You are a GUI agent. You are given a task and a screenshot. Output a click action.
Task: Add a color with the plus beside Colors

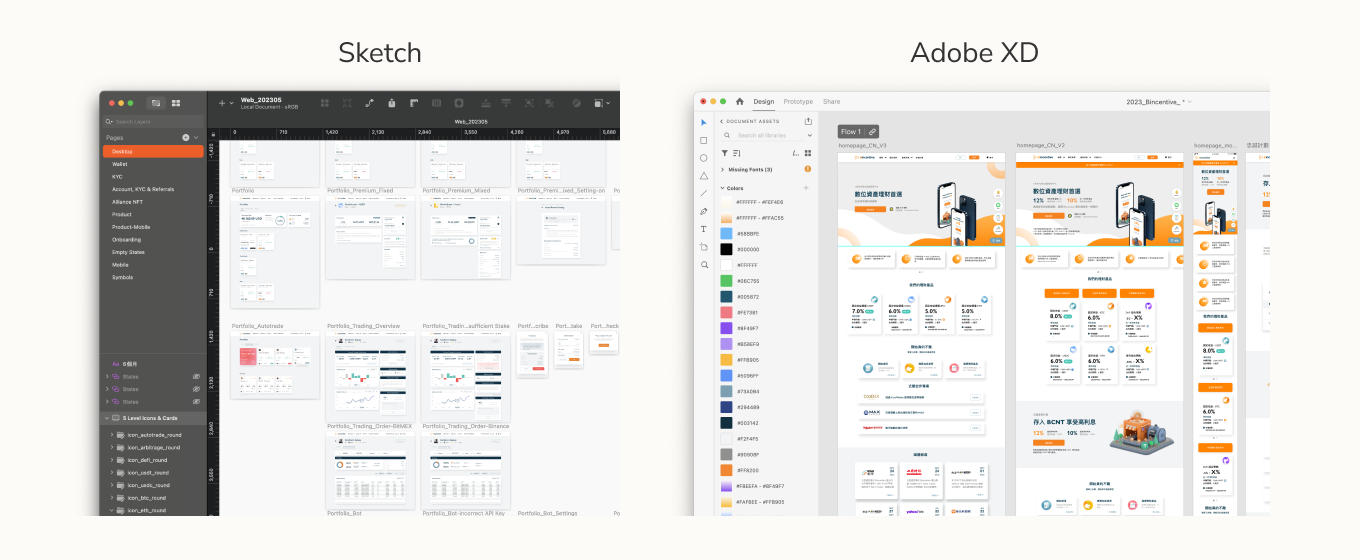(x=807, y=187)
